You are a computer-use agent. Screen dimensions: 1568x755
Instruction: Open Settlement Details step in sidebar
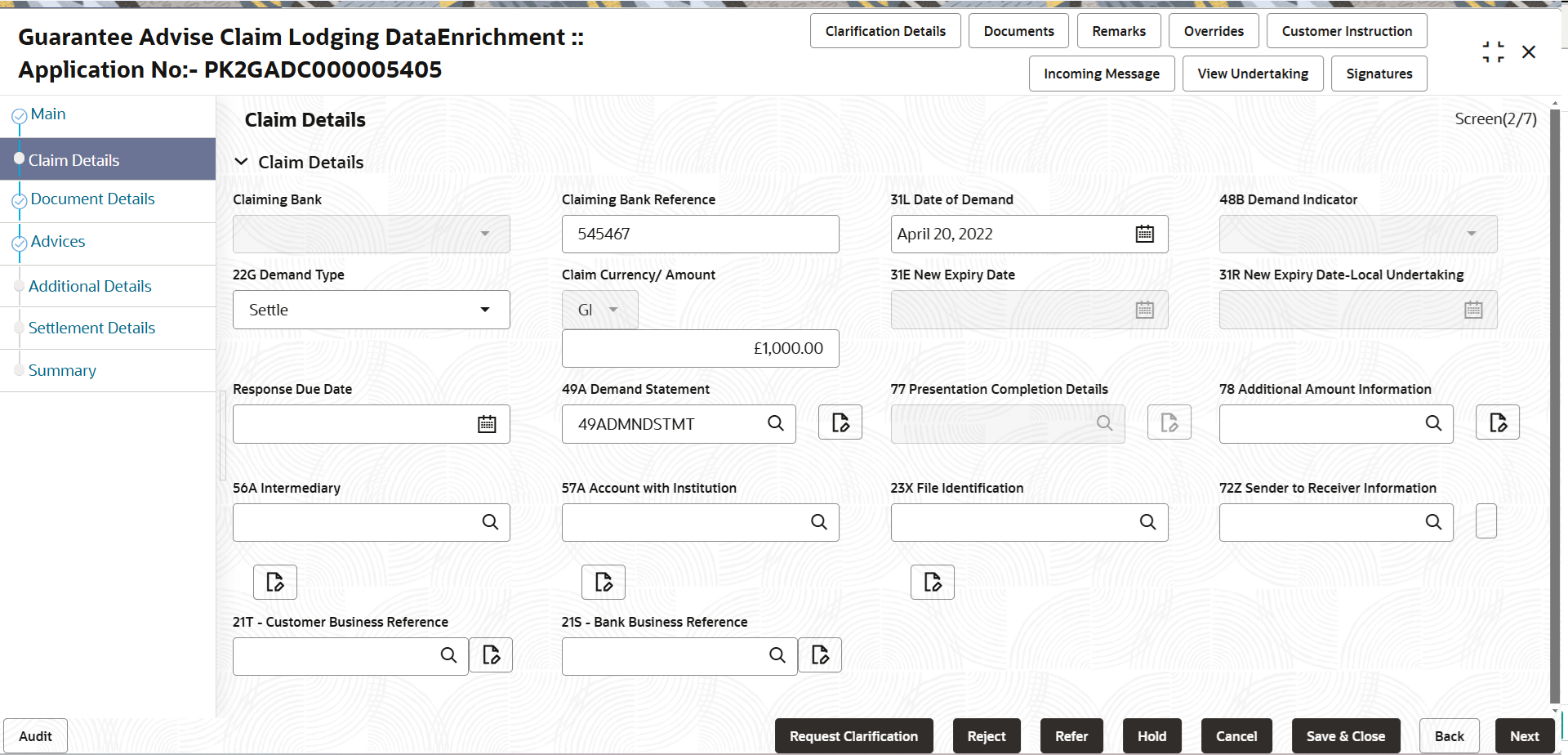pyautogui.click(x=91, y=328)
